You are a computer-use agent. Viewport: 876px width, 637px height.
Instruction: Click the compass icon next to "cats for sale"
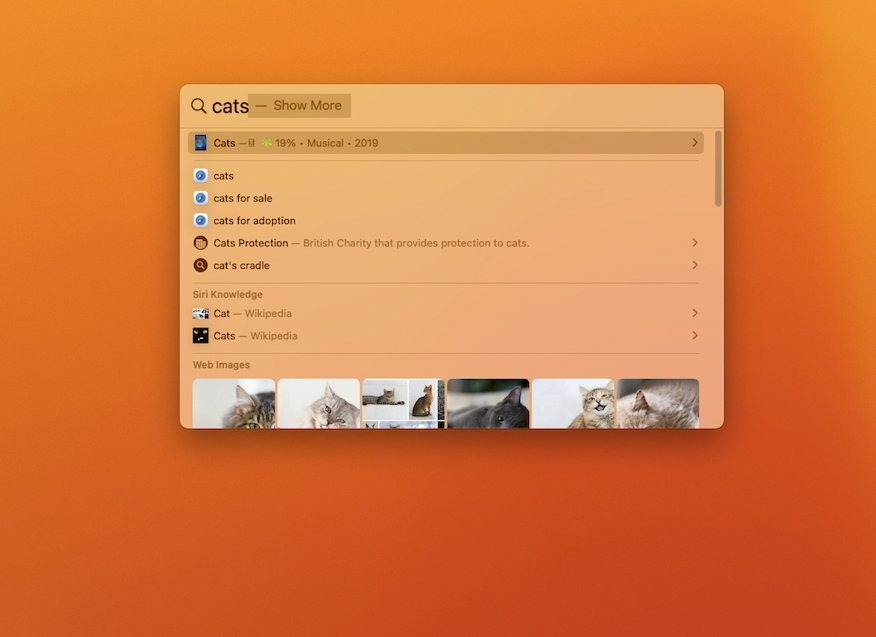(202, 197)
